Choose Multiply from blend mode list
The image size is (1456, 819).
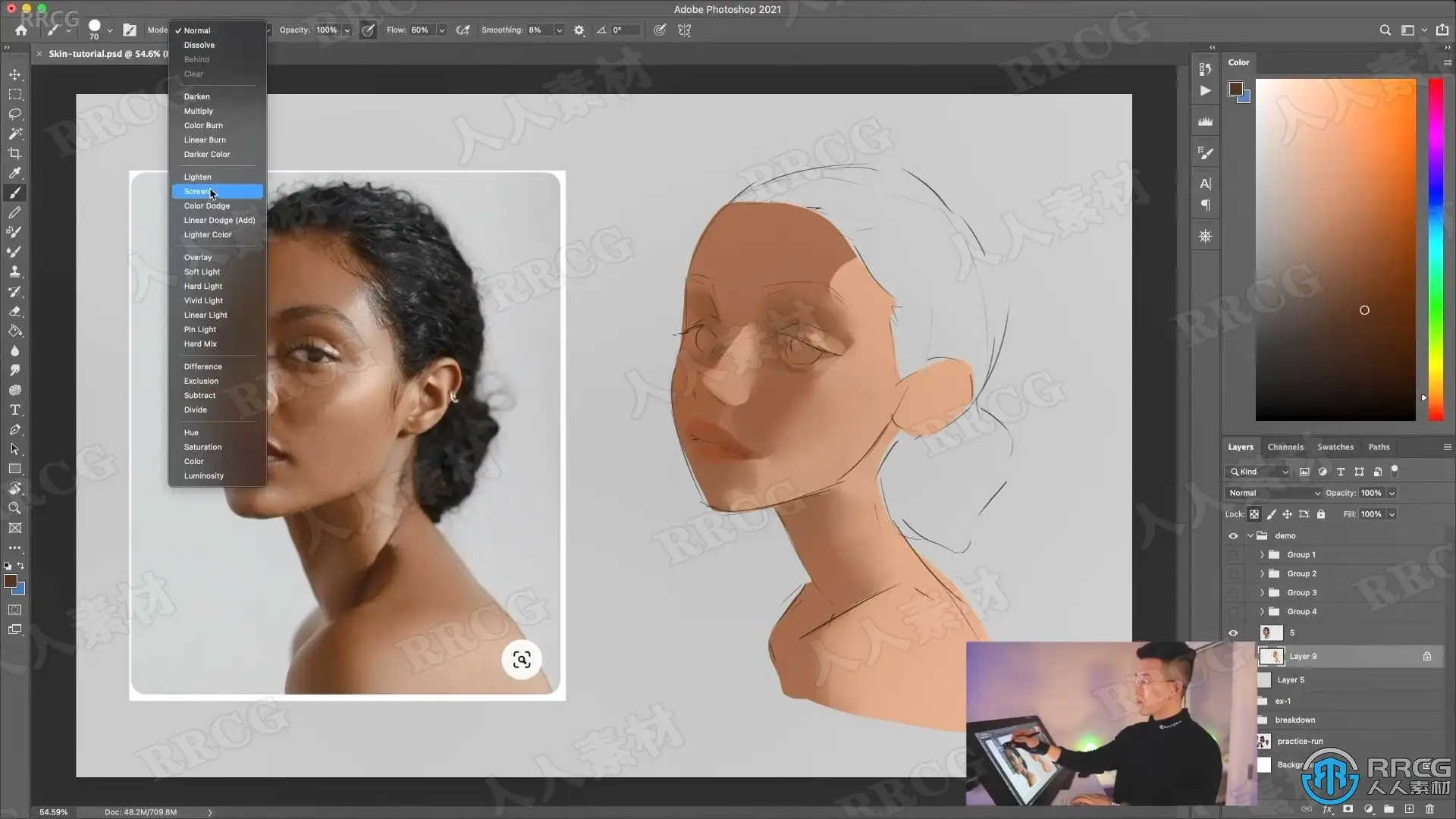click(199, 111)
